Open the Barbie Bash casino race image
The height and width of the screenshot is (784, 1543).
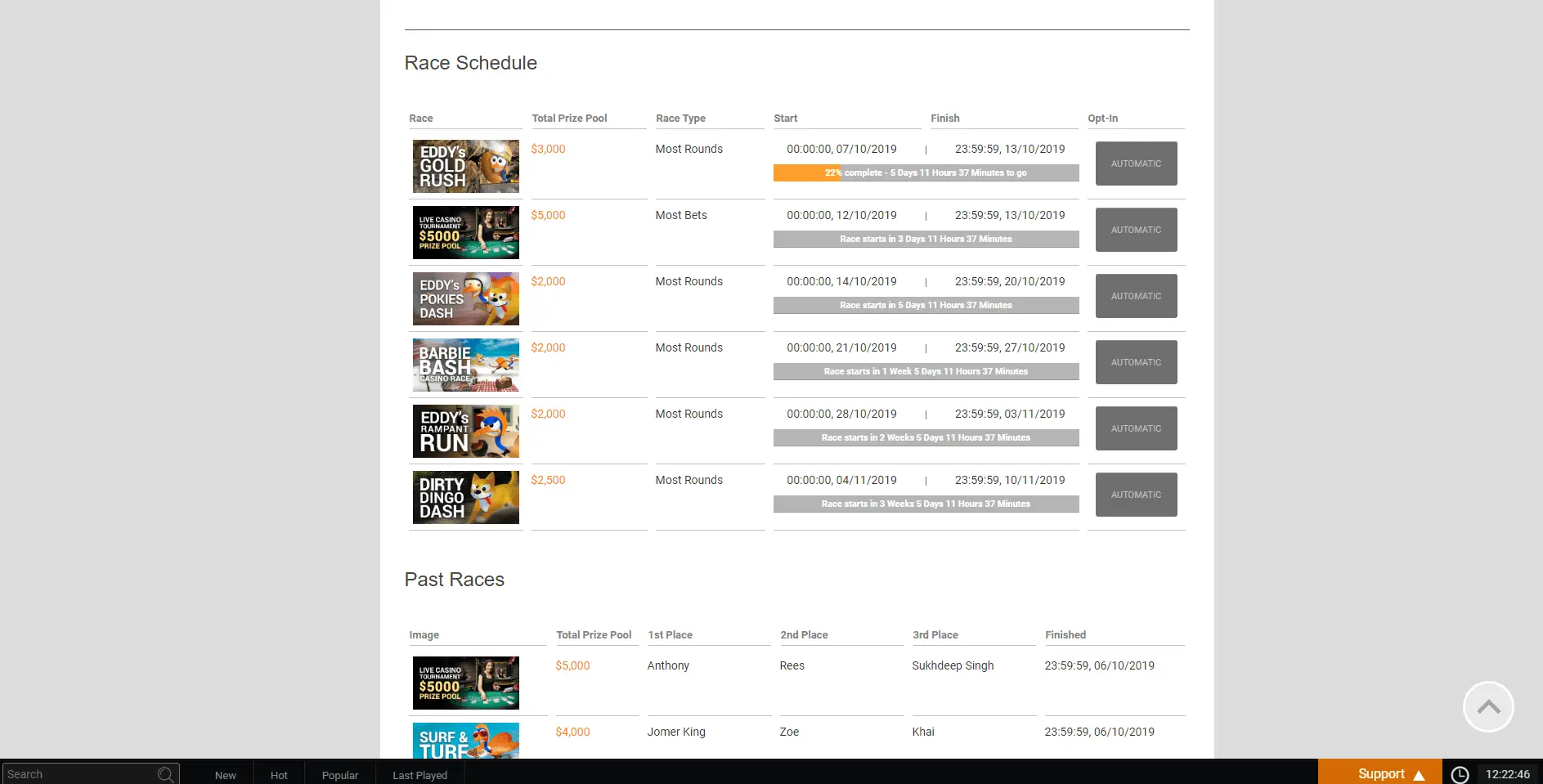pos(465,365)
